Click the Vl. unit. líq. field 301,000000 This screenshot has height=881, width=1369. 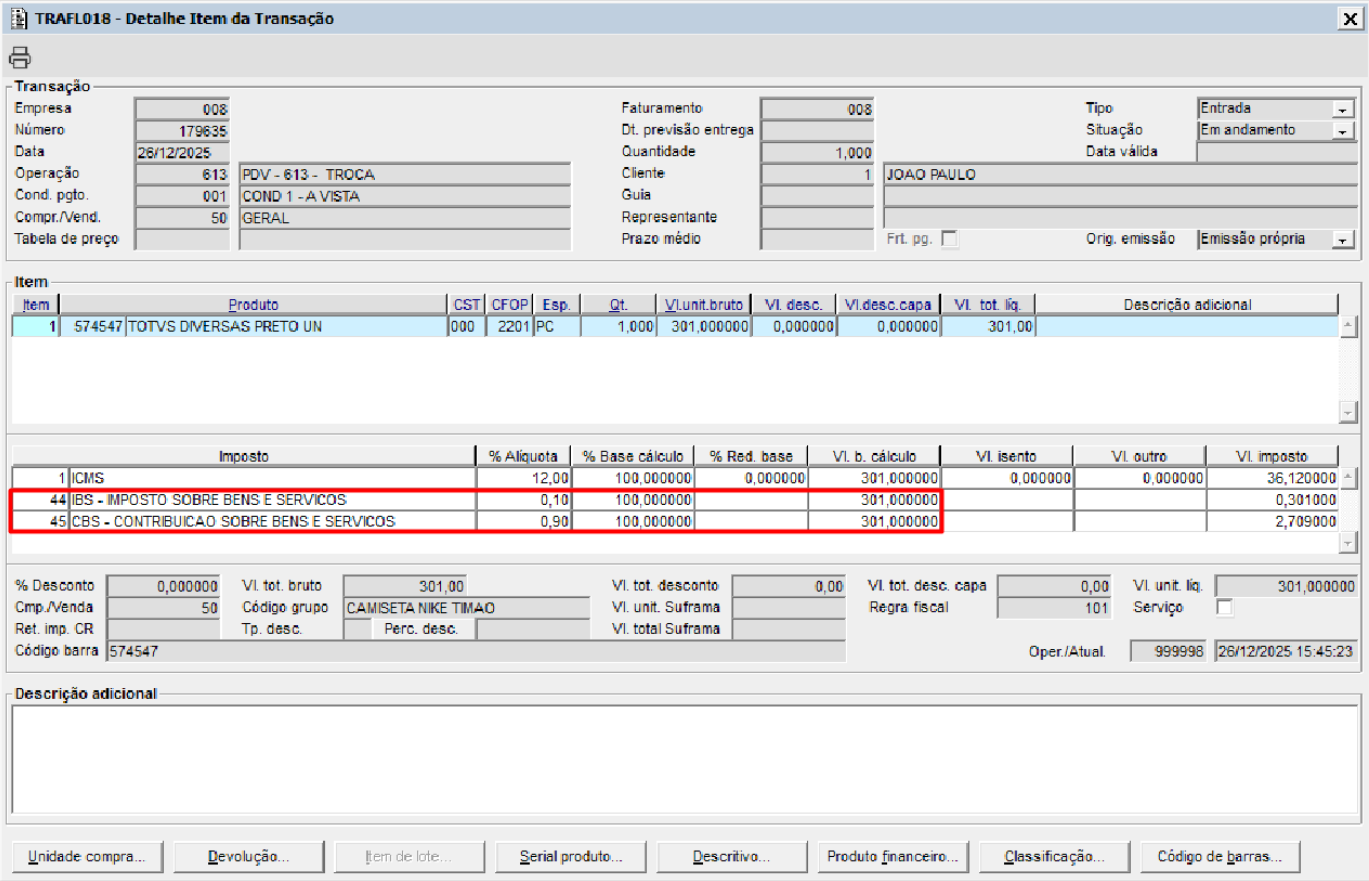tap(1286, 586)
